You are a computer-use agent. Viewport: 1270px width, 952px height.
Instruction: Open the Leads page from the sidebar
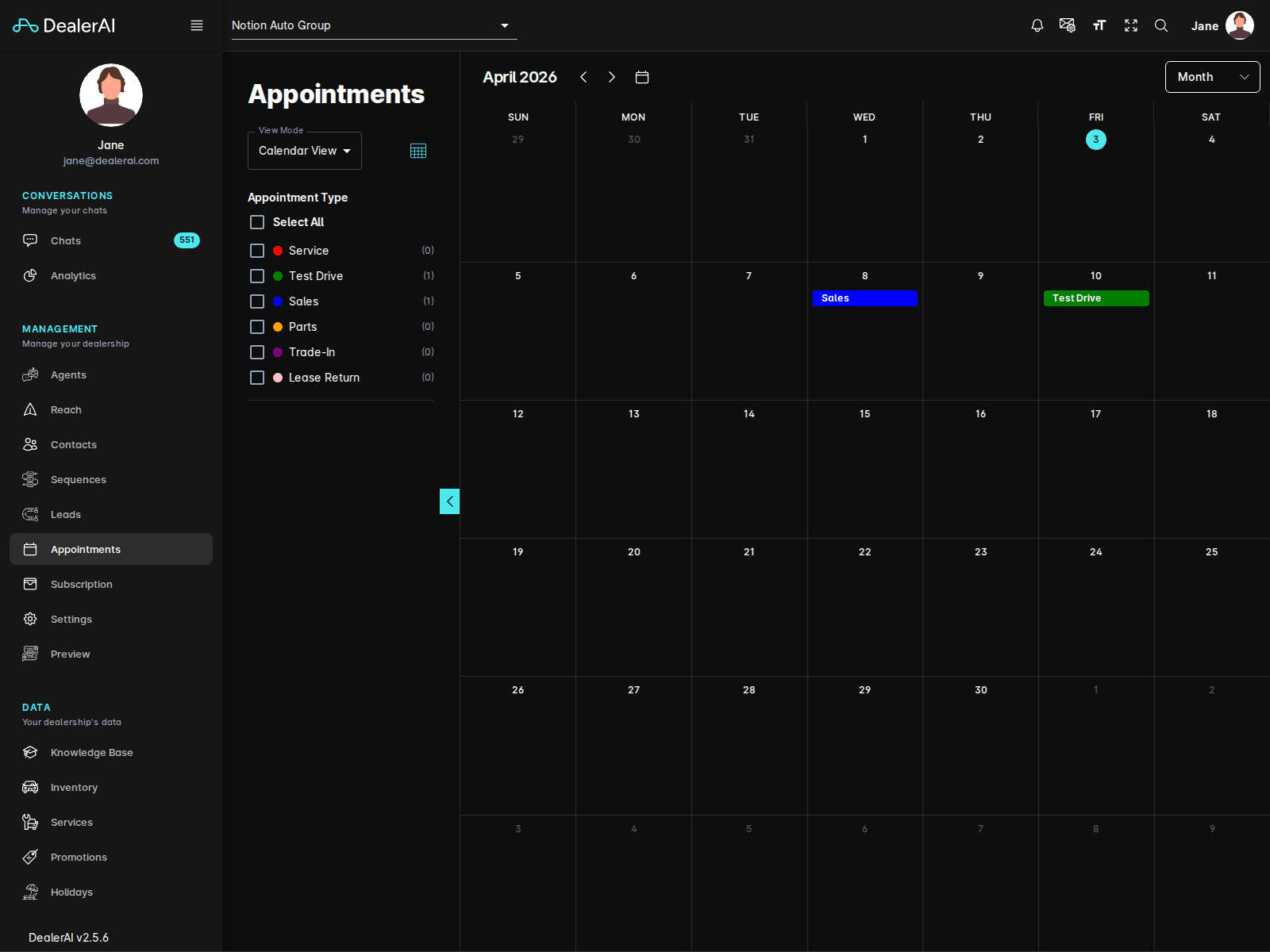pos(63,514)
